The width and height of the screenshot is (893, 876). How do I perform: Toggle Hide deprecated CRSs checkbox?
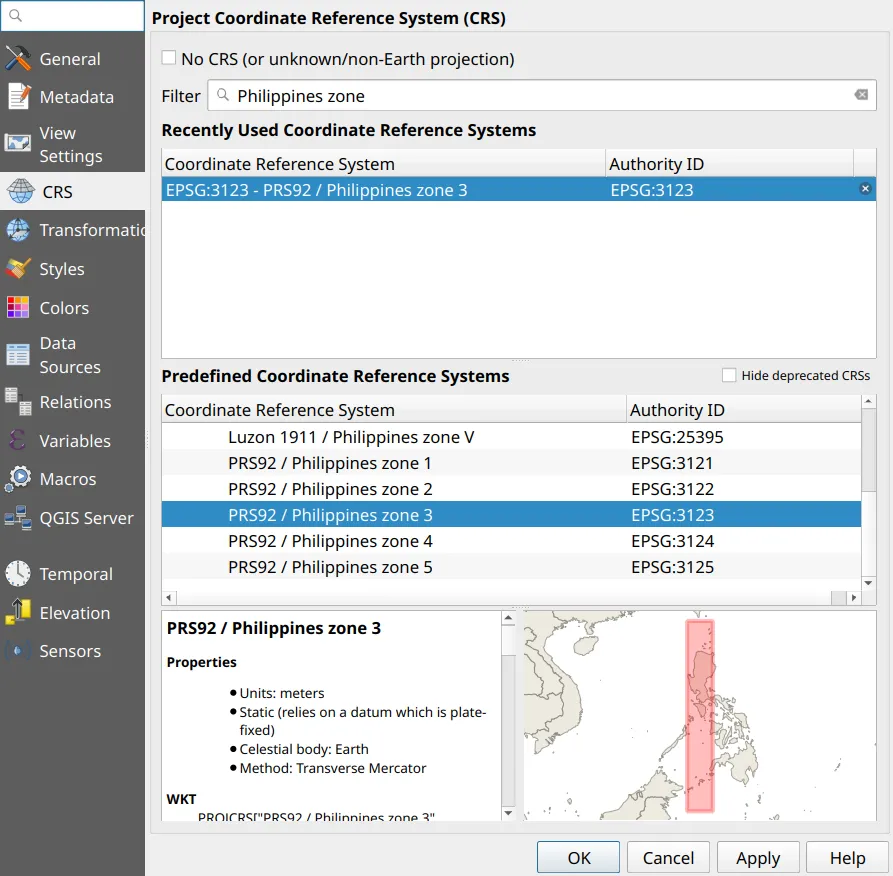[x=729, y=375]
